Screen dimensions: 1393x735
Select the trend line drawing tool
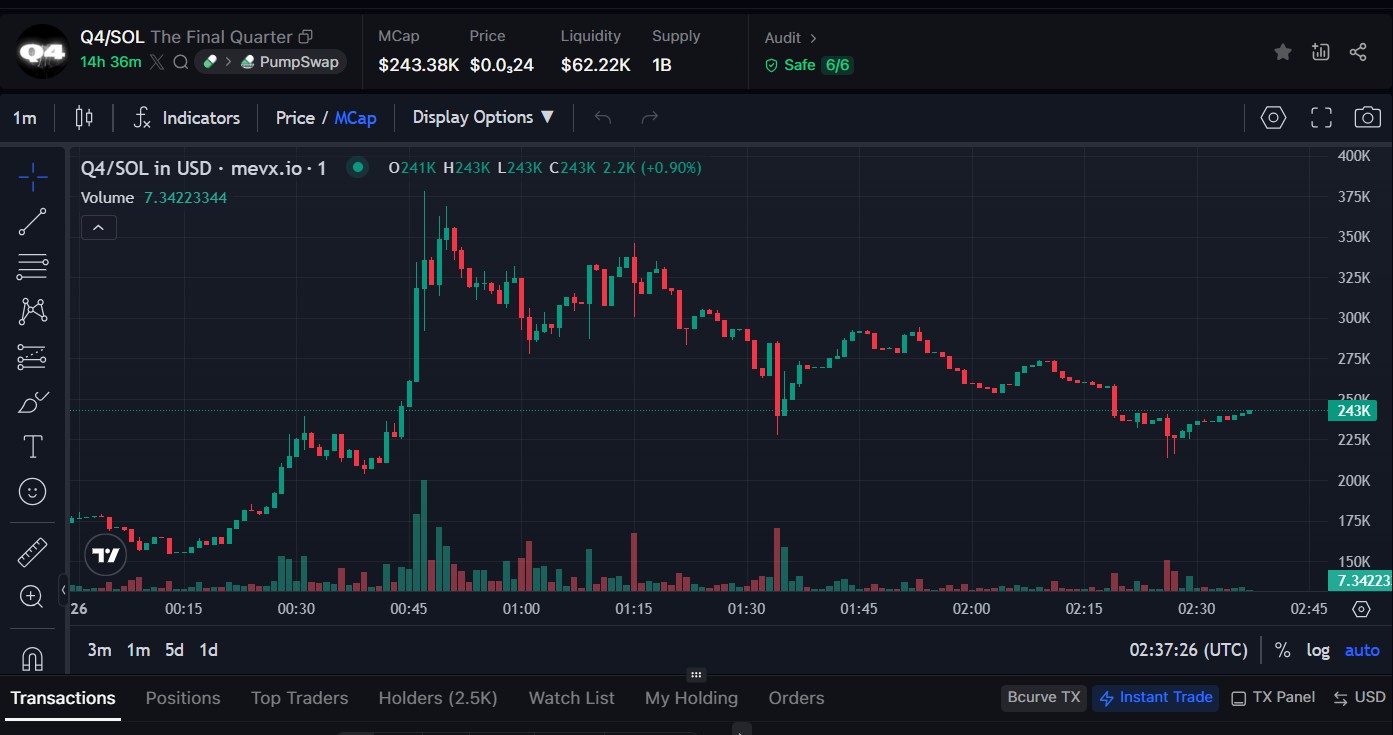tap(33, 222)
